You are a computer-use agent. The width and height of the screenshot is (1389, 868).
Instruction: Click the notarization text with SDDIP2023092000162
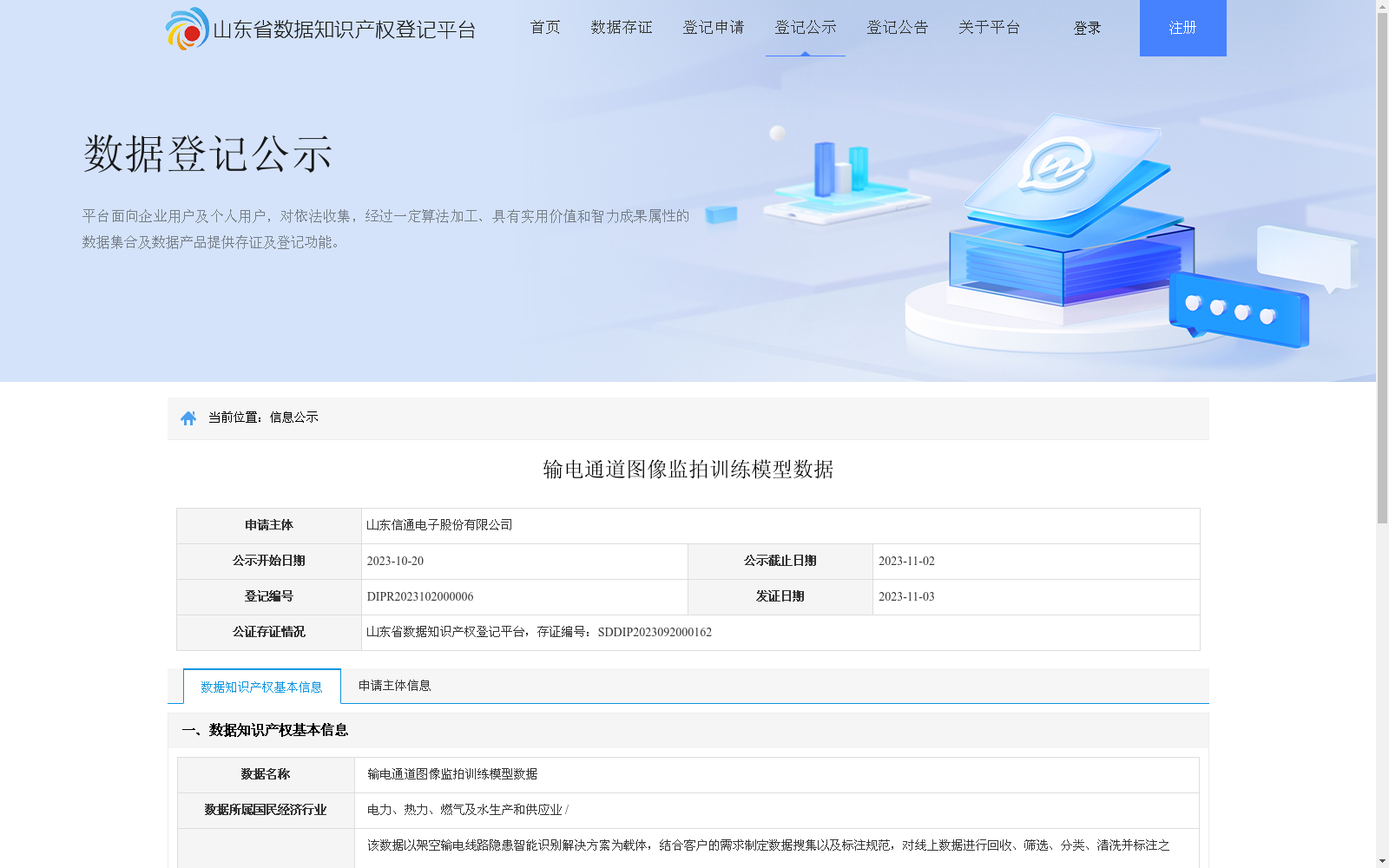click(x=539, y=633)
